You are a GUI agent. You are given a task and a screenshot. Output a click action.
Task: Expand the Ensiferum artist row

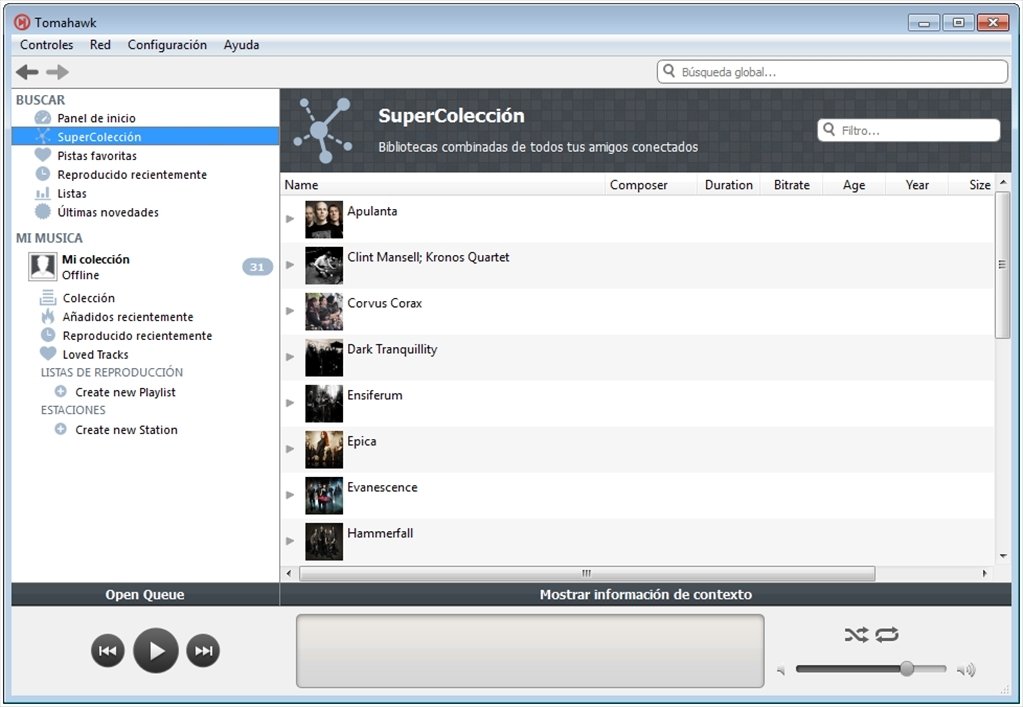290,403
